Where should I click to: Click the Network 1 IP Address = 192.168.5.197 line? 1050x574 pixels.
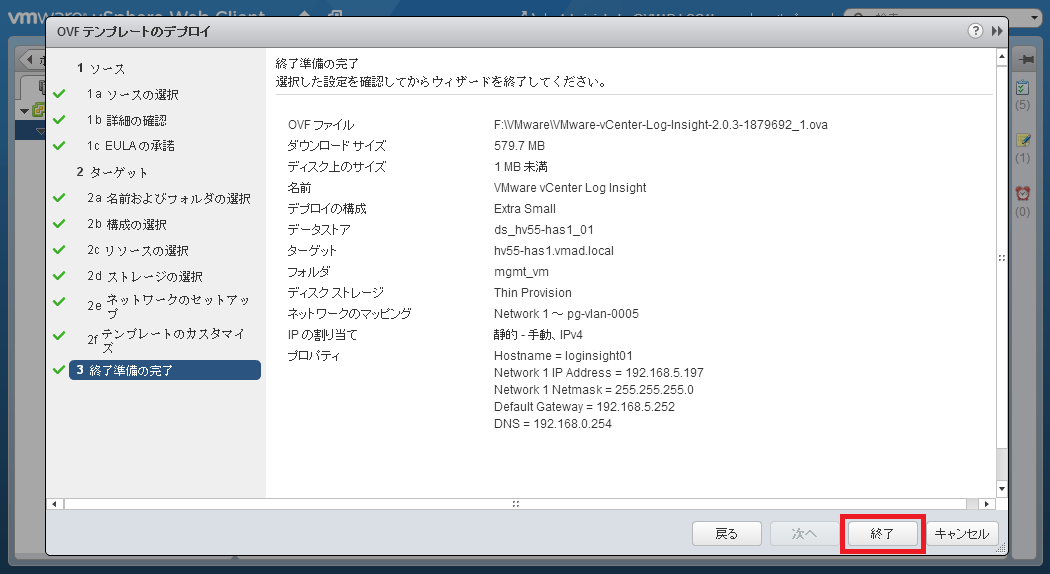[x=599, y=372]
